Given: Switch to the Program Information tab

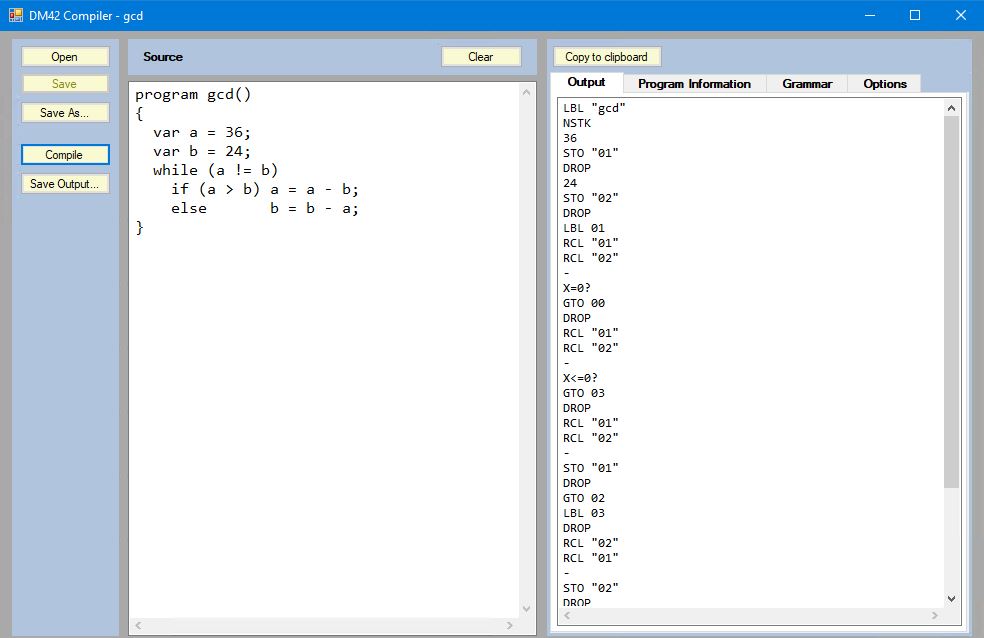Looking at the screenshot, I should click(x=694, y=84).
